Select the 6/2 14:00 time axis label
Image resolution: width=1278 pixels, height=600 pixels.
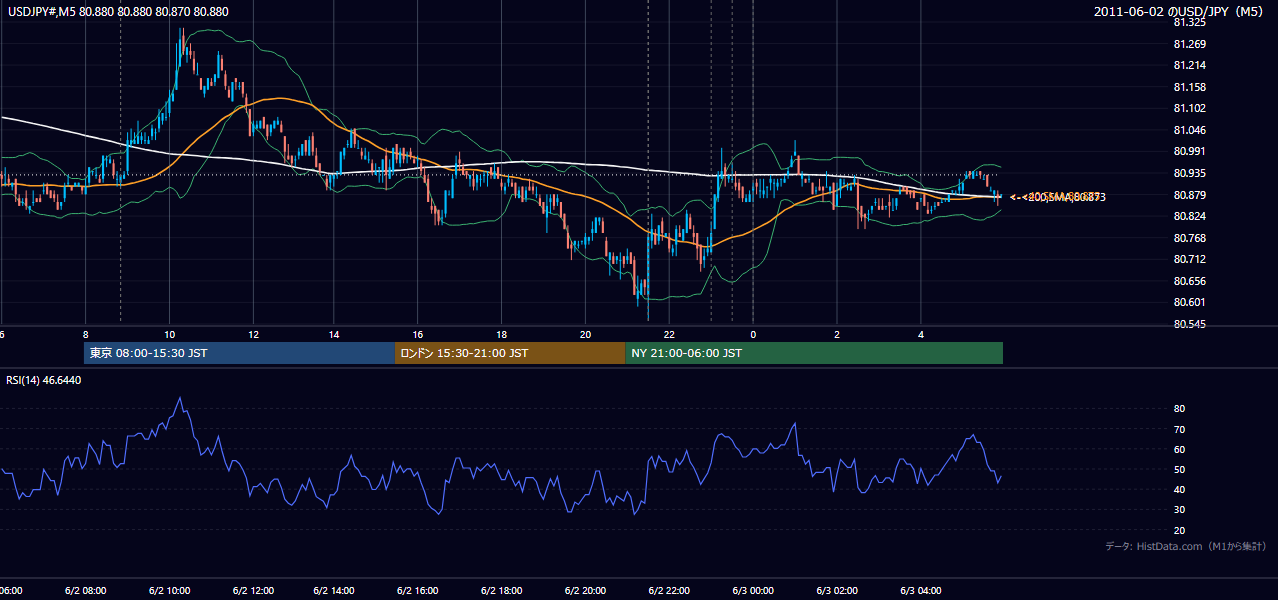pos(335,591)
